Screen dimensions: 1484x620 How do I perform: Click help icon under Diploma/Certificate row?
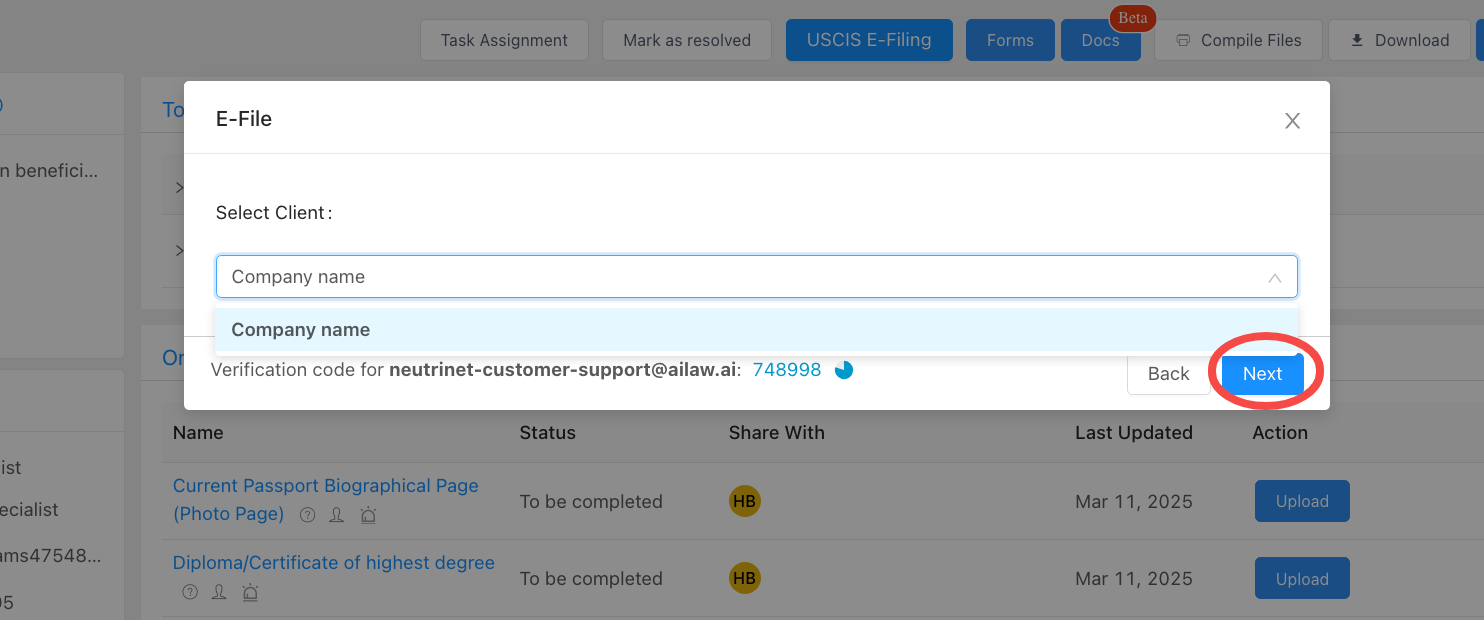coord(190,592)
